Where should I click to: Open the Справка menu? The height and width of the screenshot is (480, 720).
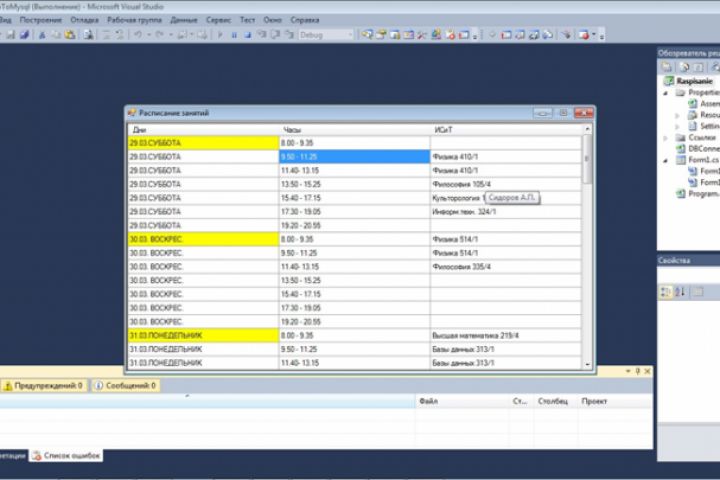point(305,20)
